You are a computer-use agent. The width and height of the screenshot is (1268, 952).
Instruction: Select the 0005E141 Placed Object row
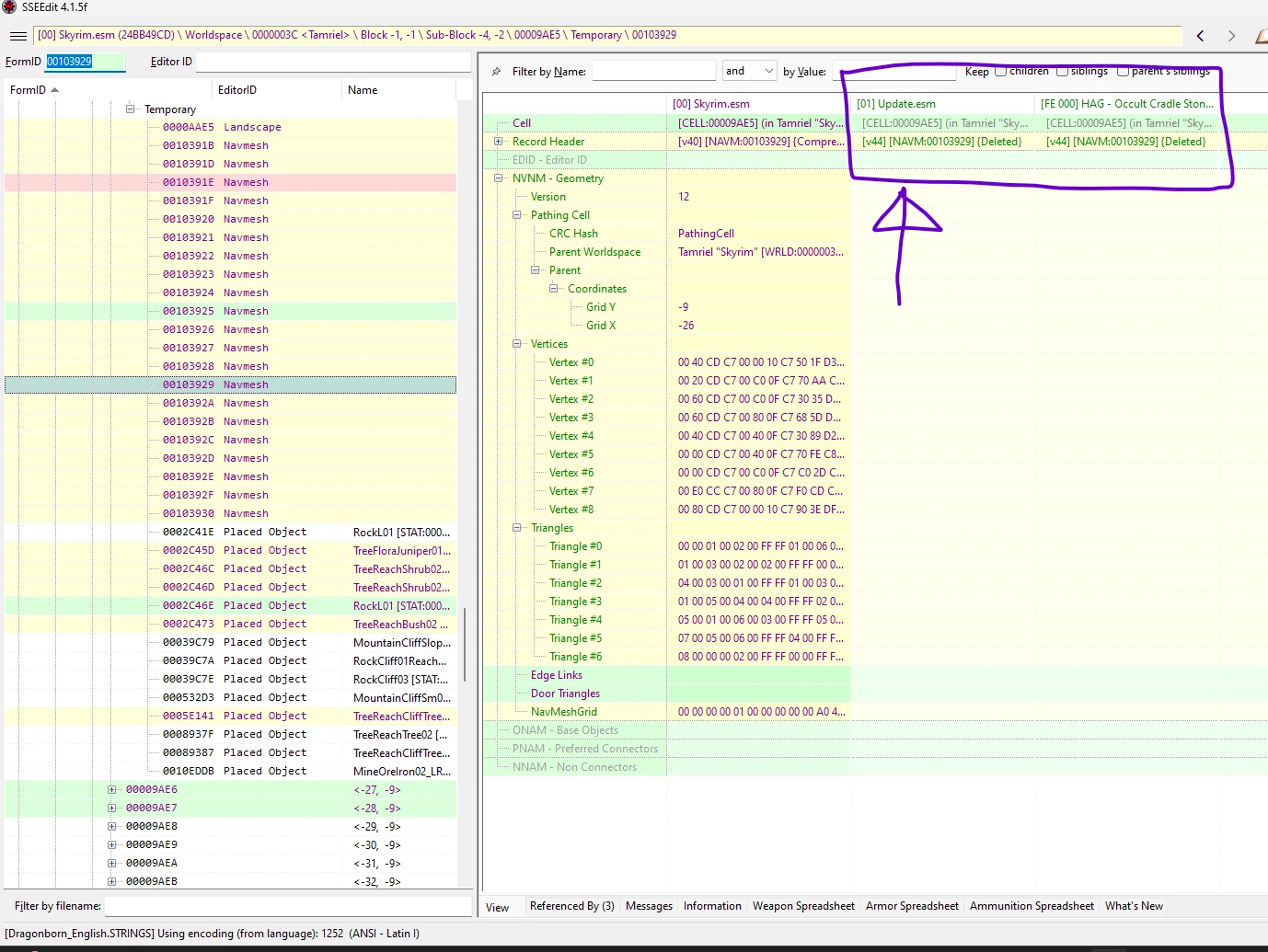click(230, 716)
